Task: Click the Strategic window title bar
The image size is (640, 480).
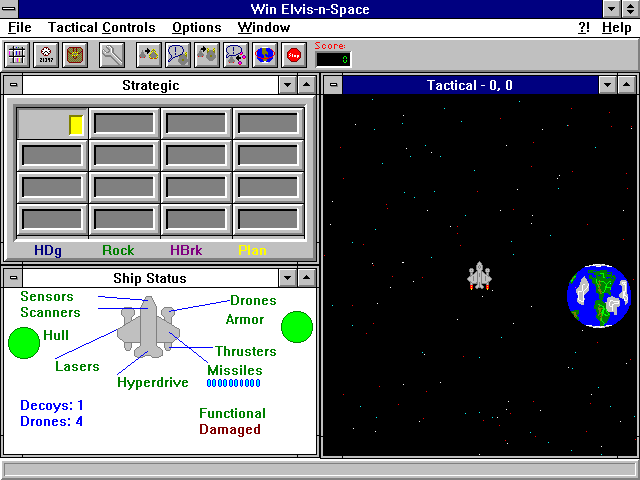Action: click(151, 85)
